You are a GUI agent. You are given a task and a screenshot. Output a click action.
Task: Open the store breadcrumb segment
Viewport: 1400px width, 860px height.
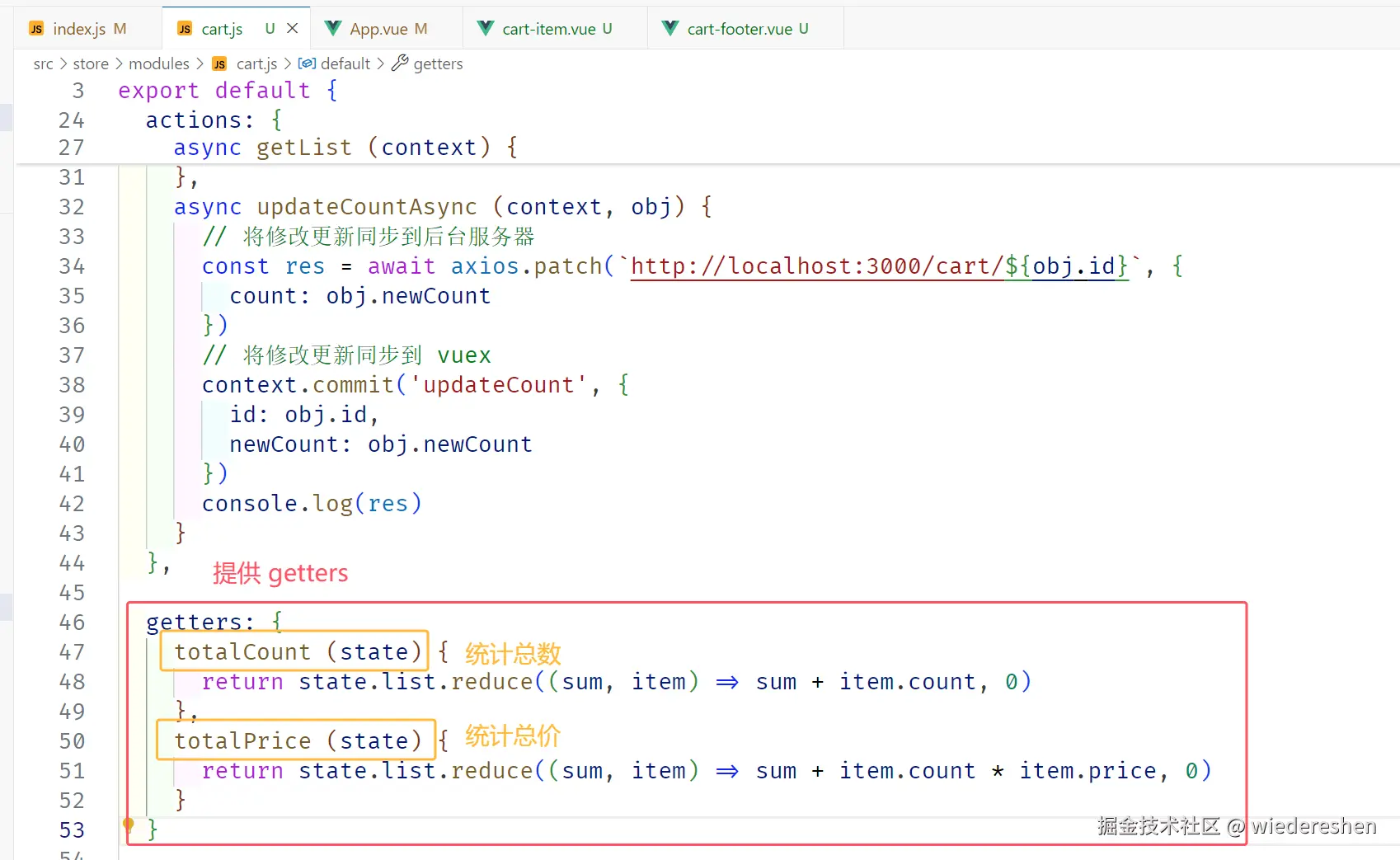point(91,63)
